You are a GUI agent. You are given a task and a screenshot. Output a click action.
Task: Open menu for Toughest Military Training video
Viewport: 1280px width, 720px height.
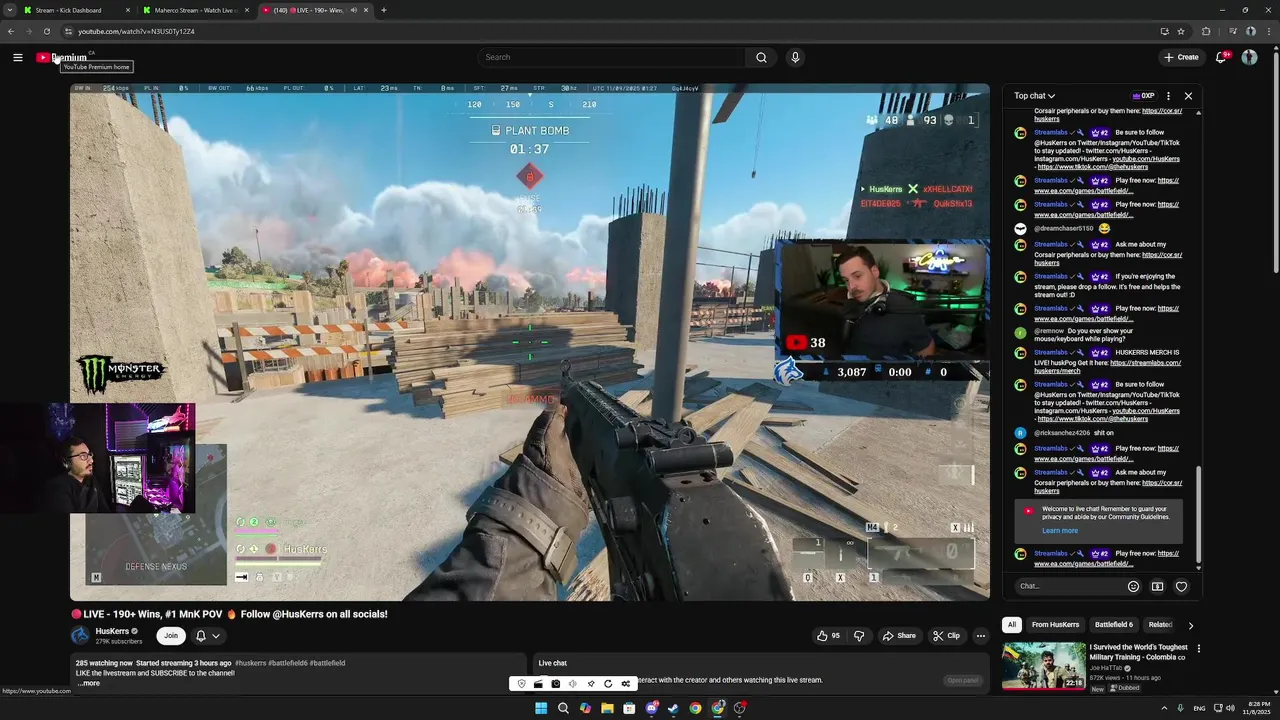click(x=1198, y=649)
